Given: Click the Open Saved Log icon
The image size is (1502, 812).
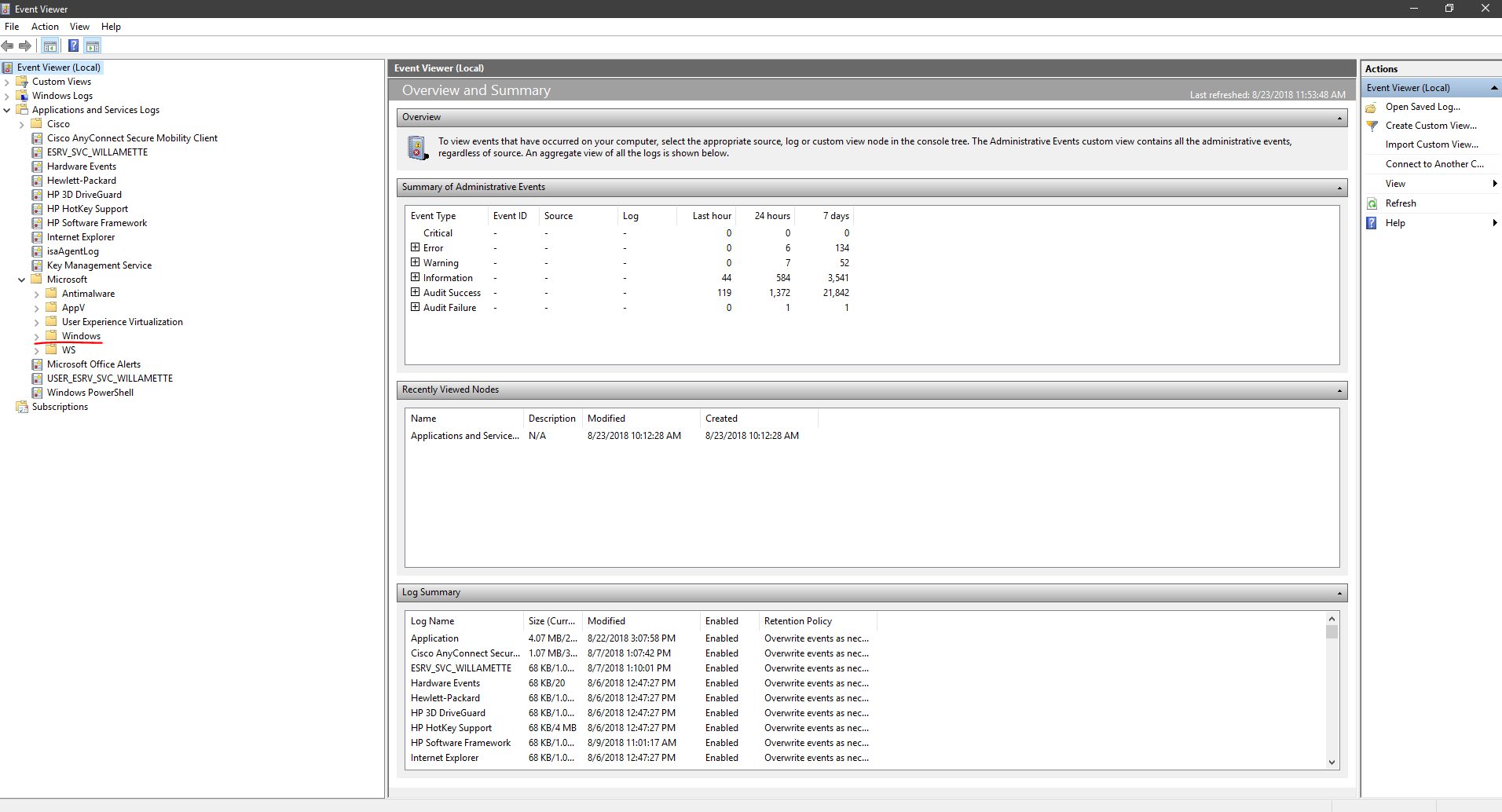Looking at the screenshot, I should (1372, 107).
